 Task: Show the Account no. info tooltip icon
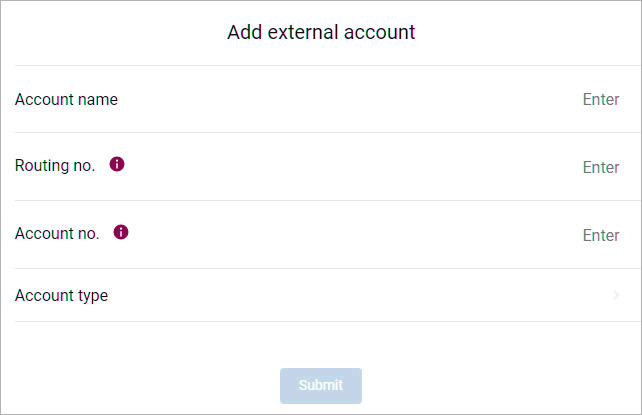pos(121,232)
